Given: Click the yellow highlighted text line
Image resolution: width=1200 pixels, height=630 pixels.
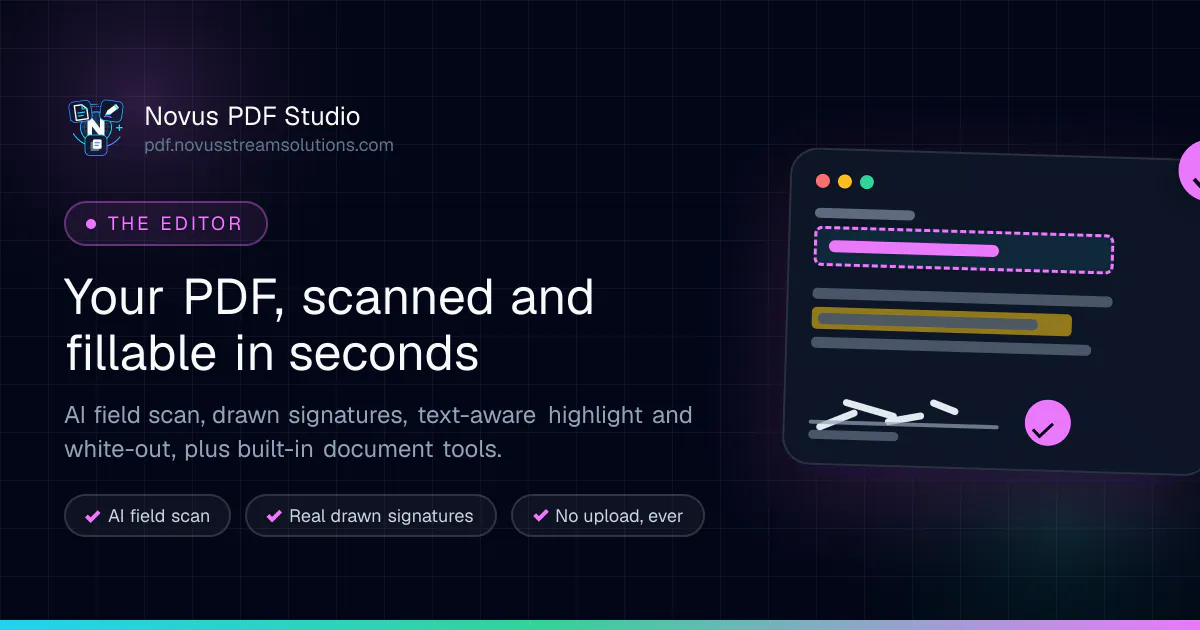Looking at the screenshot, I should click(x=942, y=322).
